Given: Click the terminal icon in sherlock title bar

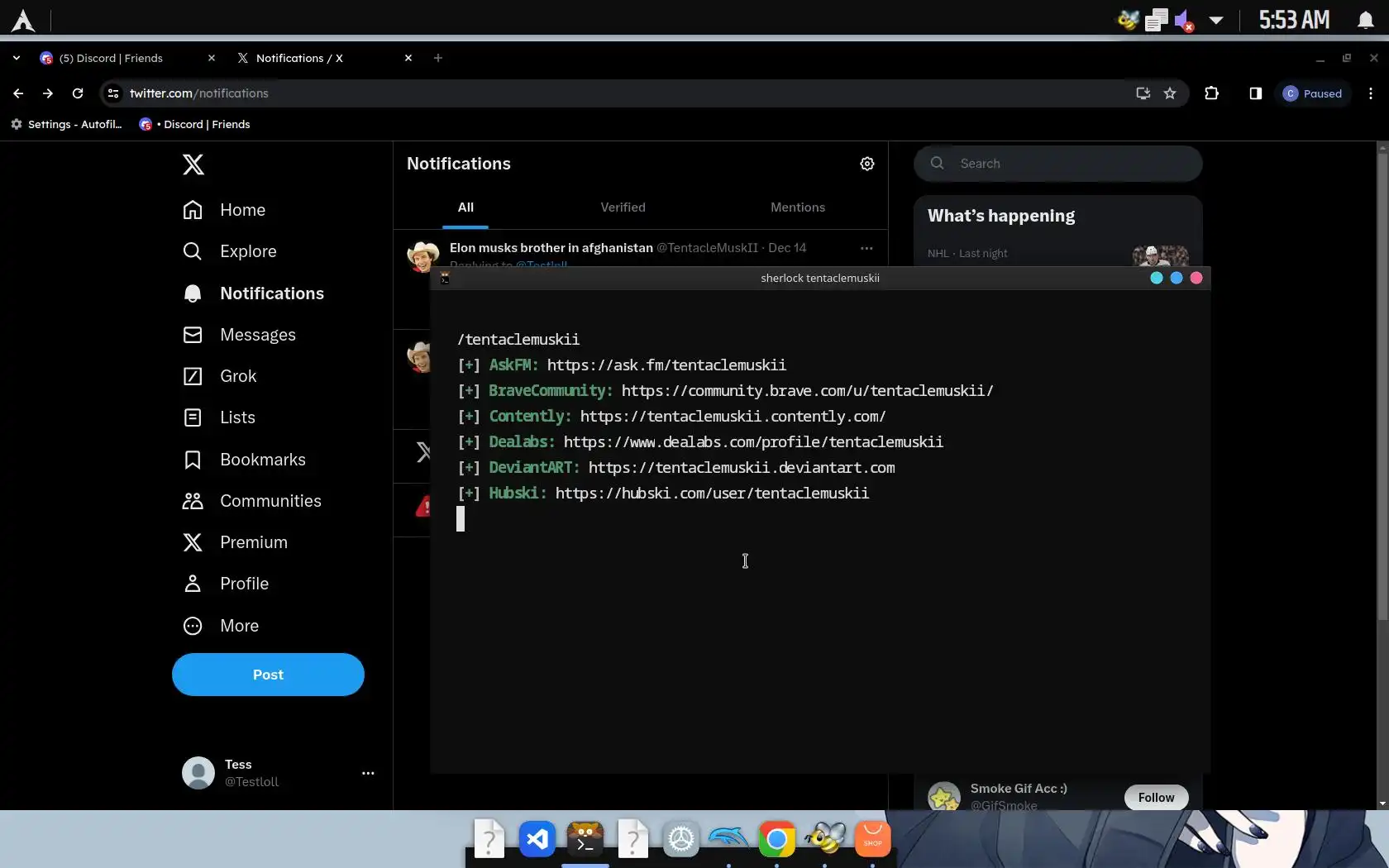Looking at the screenshot, I should coord(445,278).
